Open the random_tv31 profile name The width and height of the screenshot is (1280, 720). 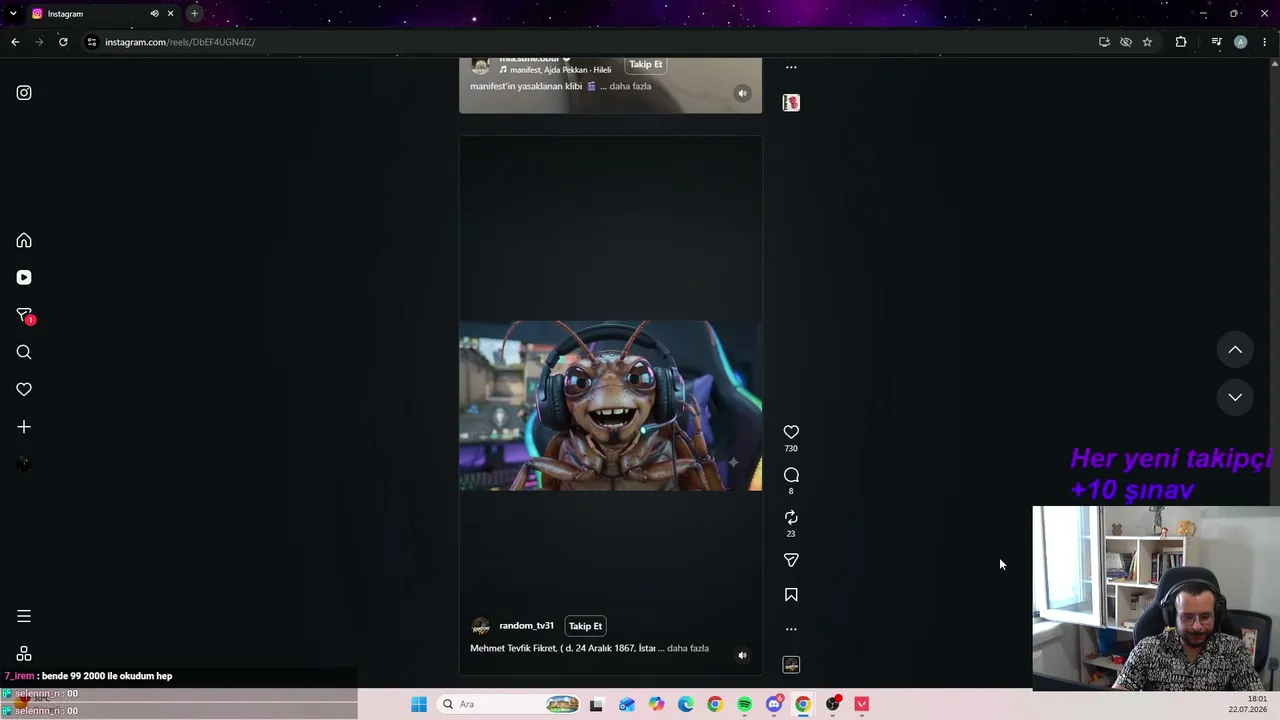(526, 626)
